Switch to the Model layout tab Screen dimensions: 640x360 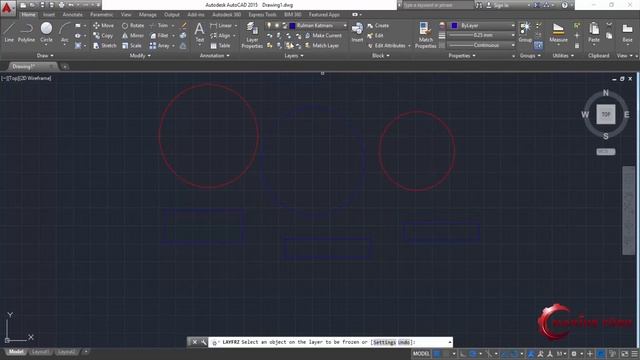tap(16, 352)
